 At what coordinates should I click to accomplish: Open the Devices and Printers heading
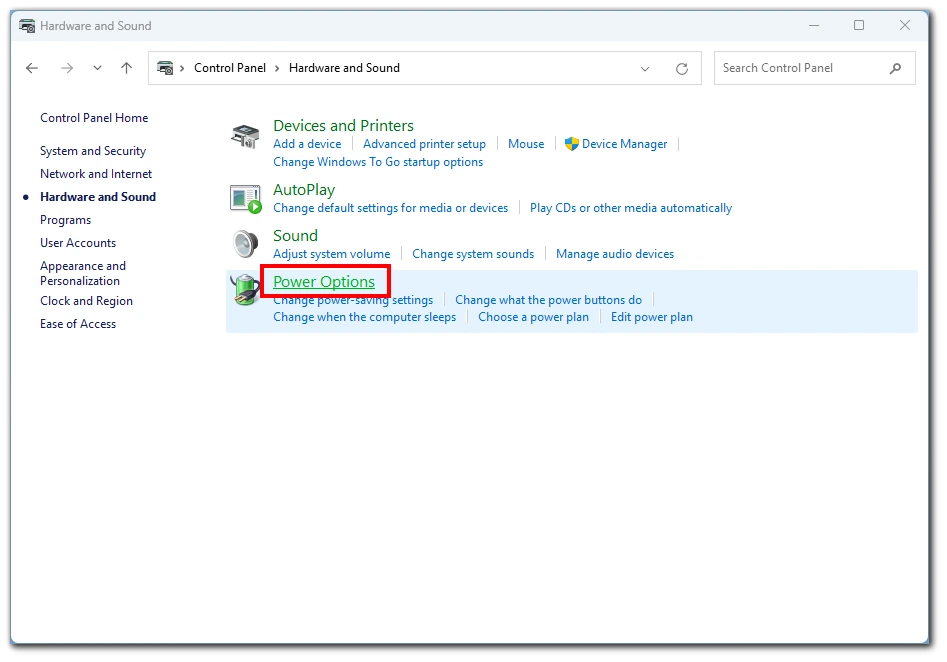[x=343, y=126]
